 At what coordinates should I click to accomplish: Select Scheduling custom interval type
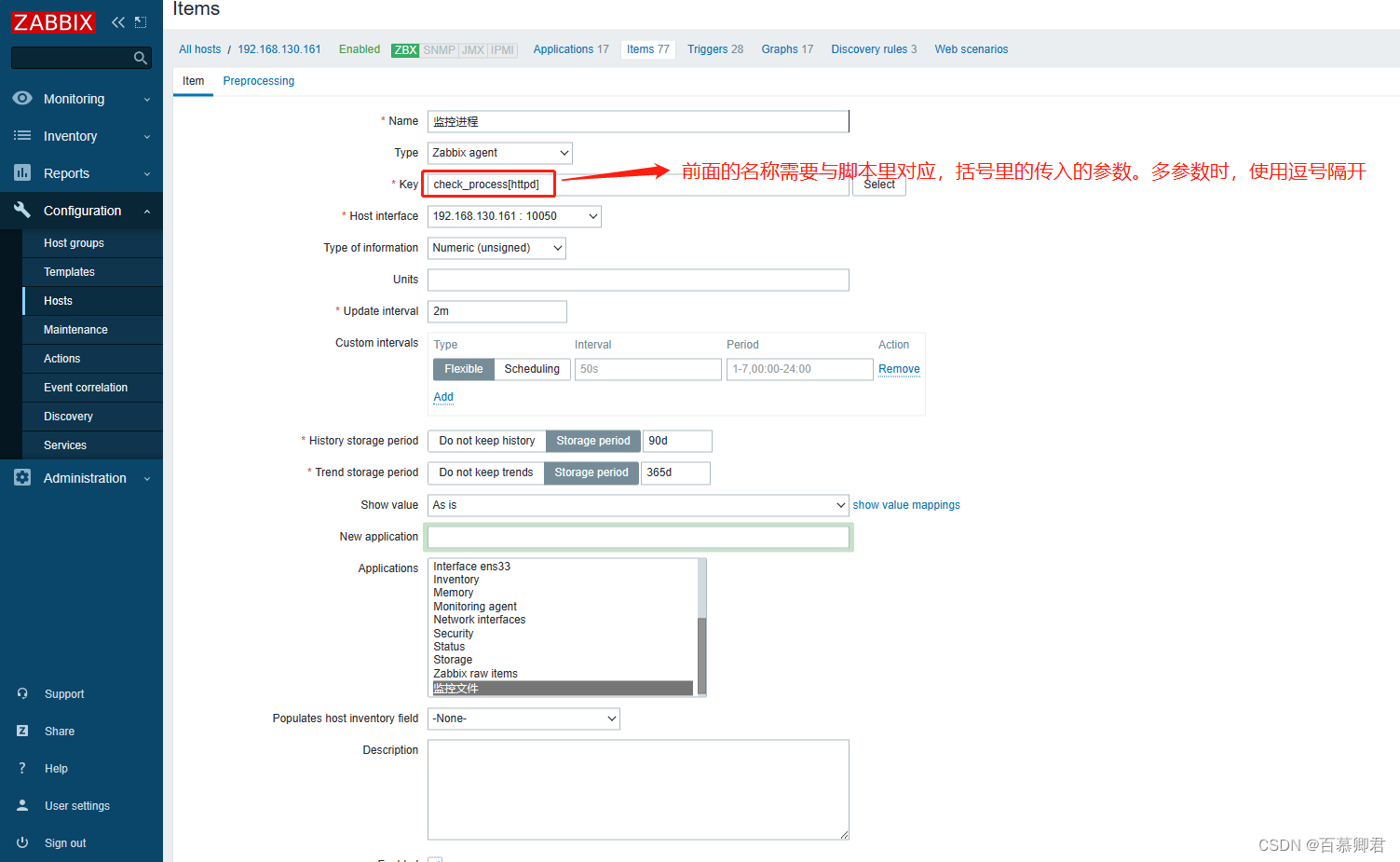tap(532, 369)
